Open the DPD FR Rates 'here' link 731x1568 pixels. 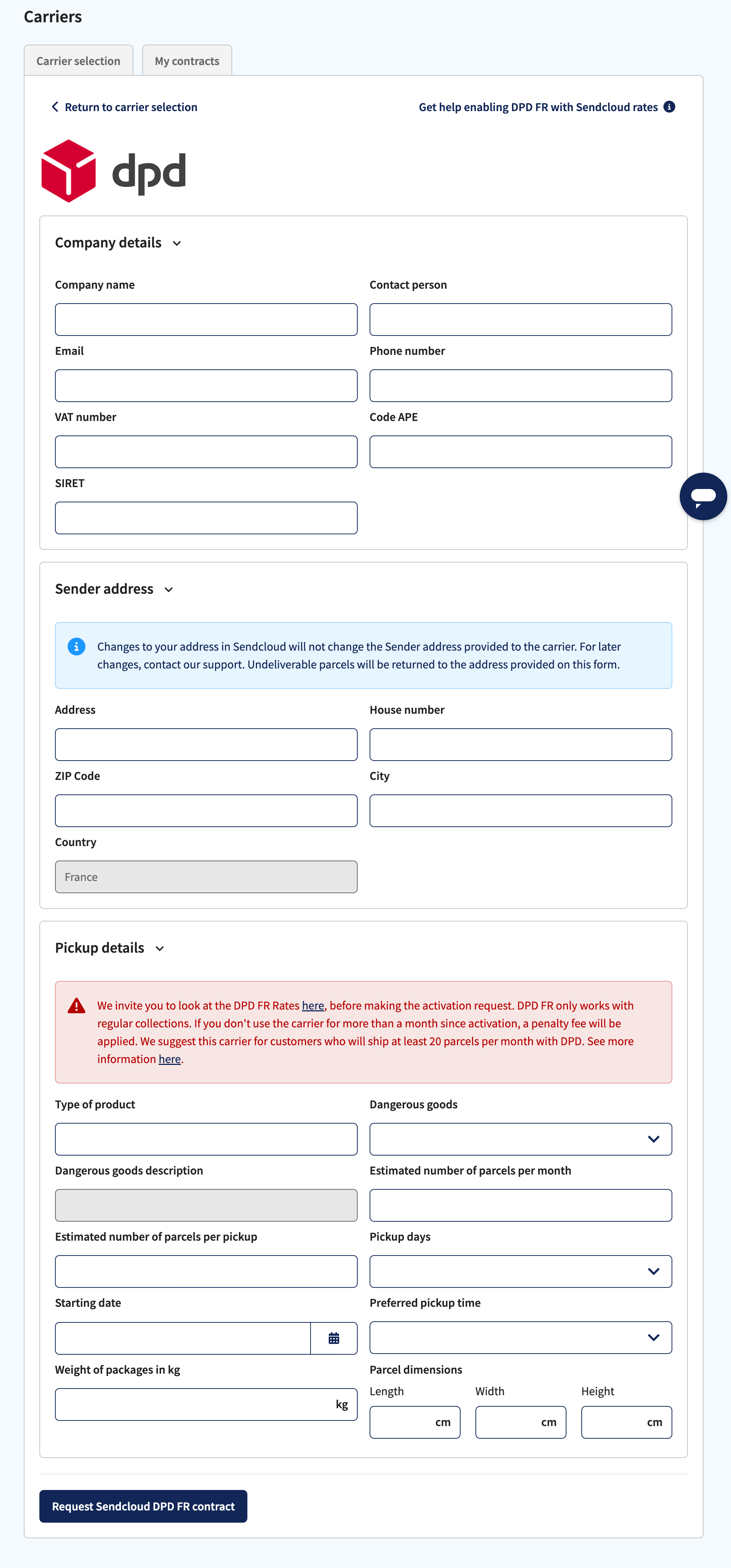[313, 1005]
